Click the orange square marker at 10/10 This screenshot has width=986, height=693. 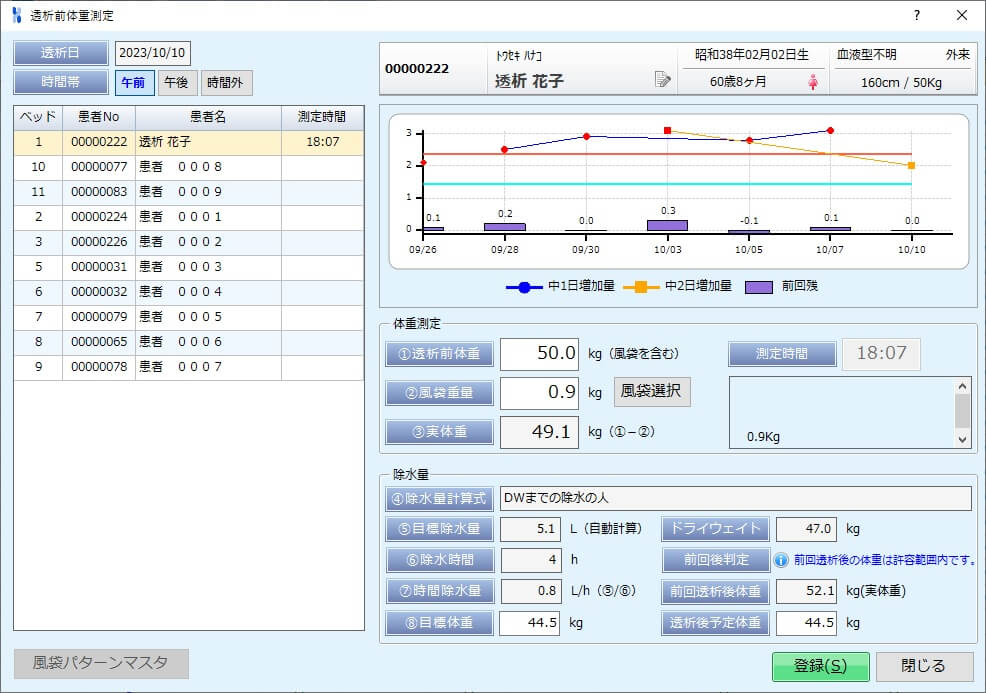point(911,165)
